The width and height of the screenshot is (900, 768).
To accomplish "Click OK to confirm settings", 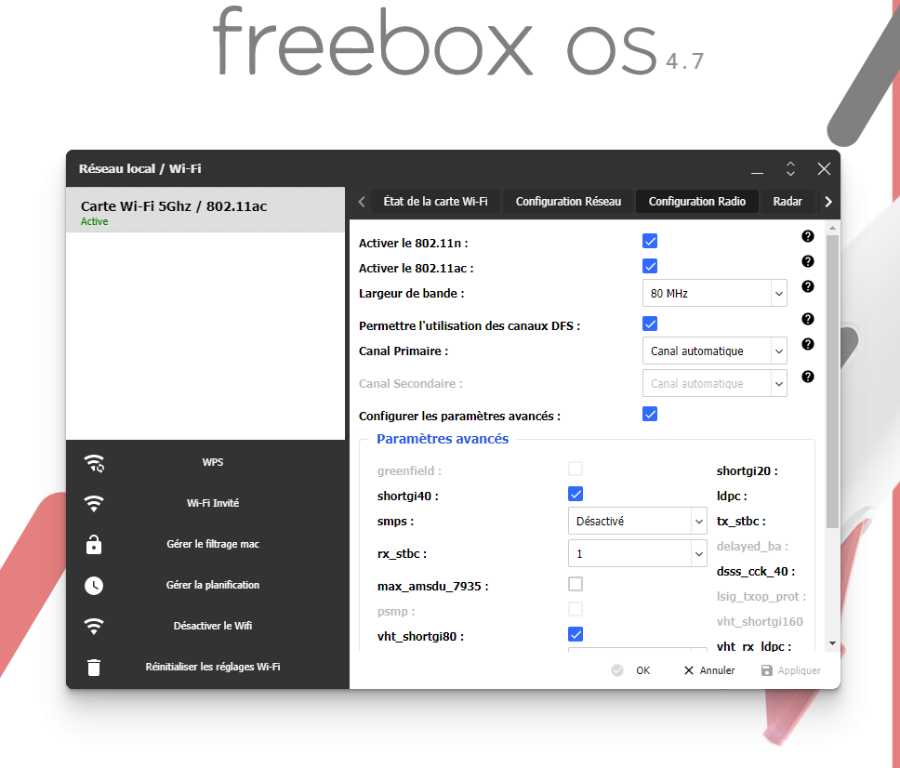I will (631, 670).
